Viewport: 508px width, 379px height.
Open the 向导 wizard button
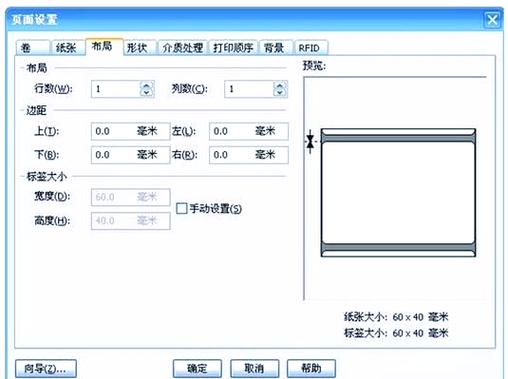(x=46, y=369)
